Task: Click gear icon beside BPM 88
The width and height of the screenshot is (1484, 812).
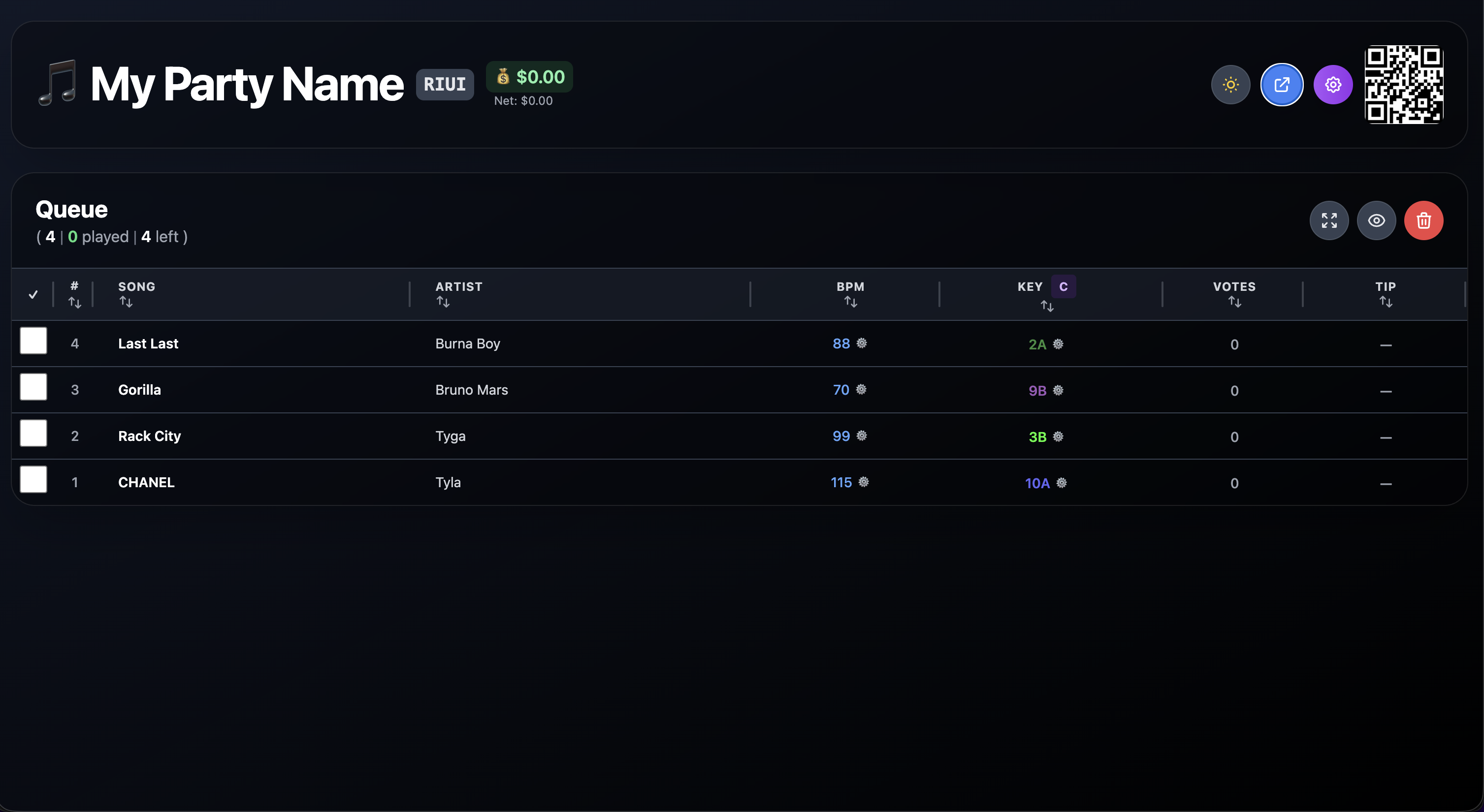Action: point(862,343)
